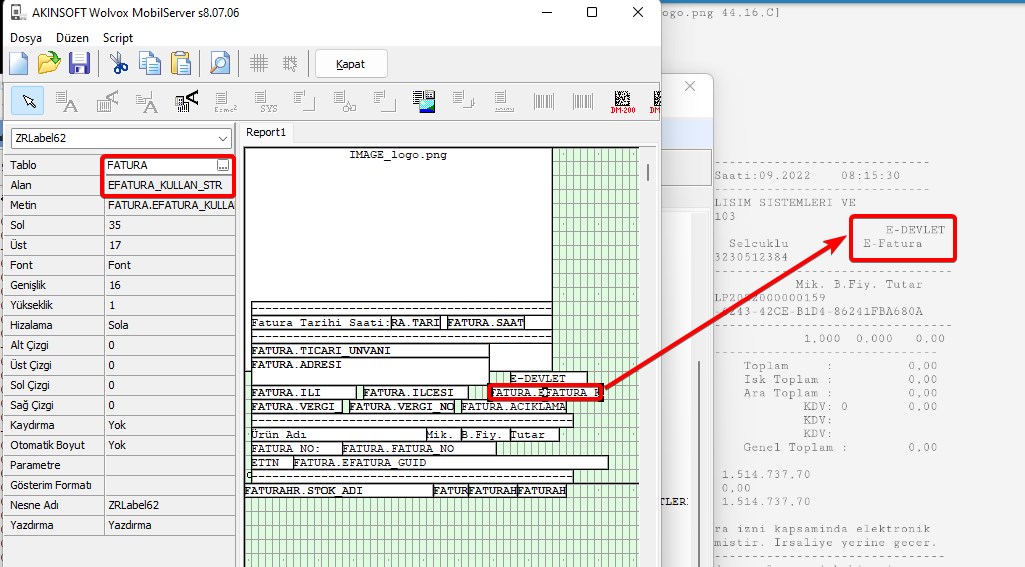The image size is (1025, 567).
Task: Select the shapes tool with circle and square
Action: tap(344, 101)
